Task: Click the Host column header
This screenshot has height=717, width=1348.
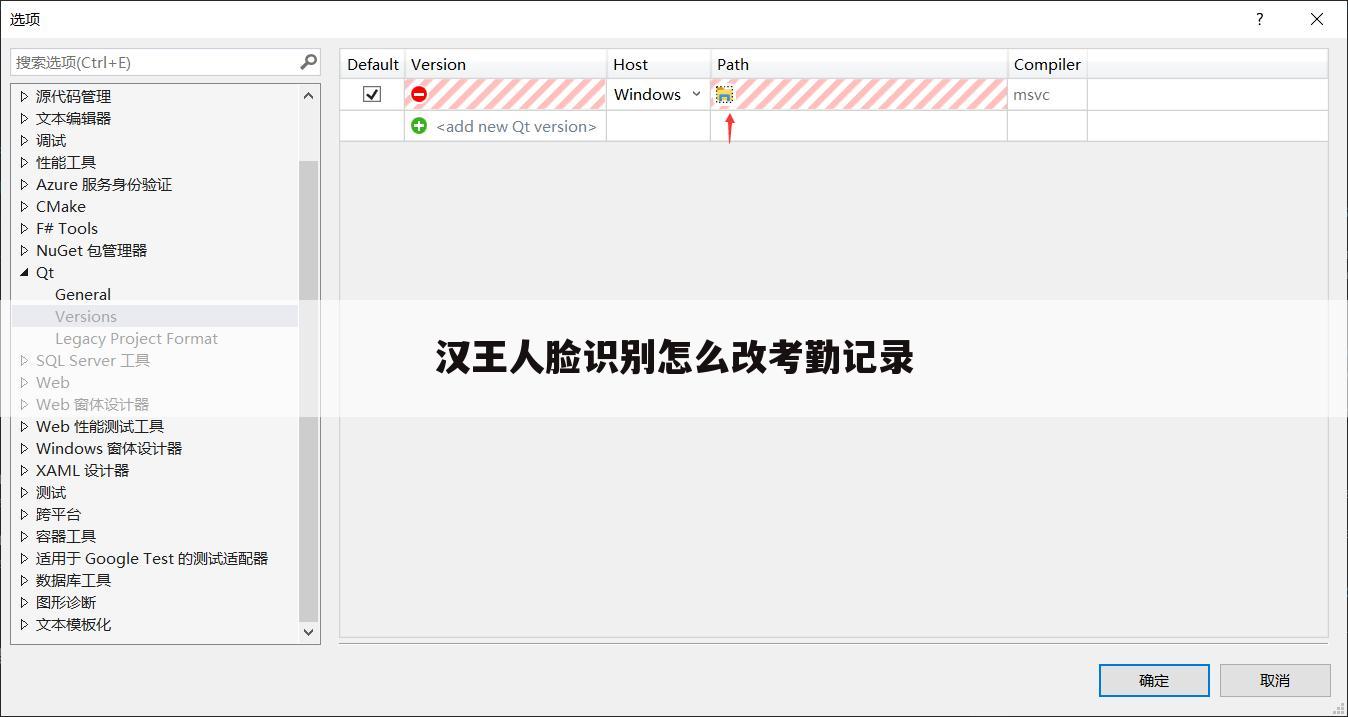Action: (658, 64)
